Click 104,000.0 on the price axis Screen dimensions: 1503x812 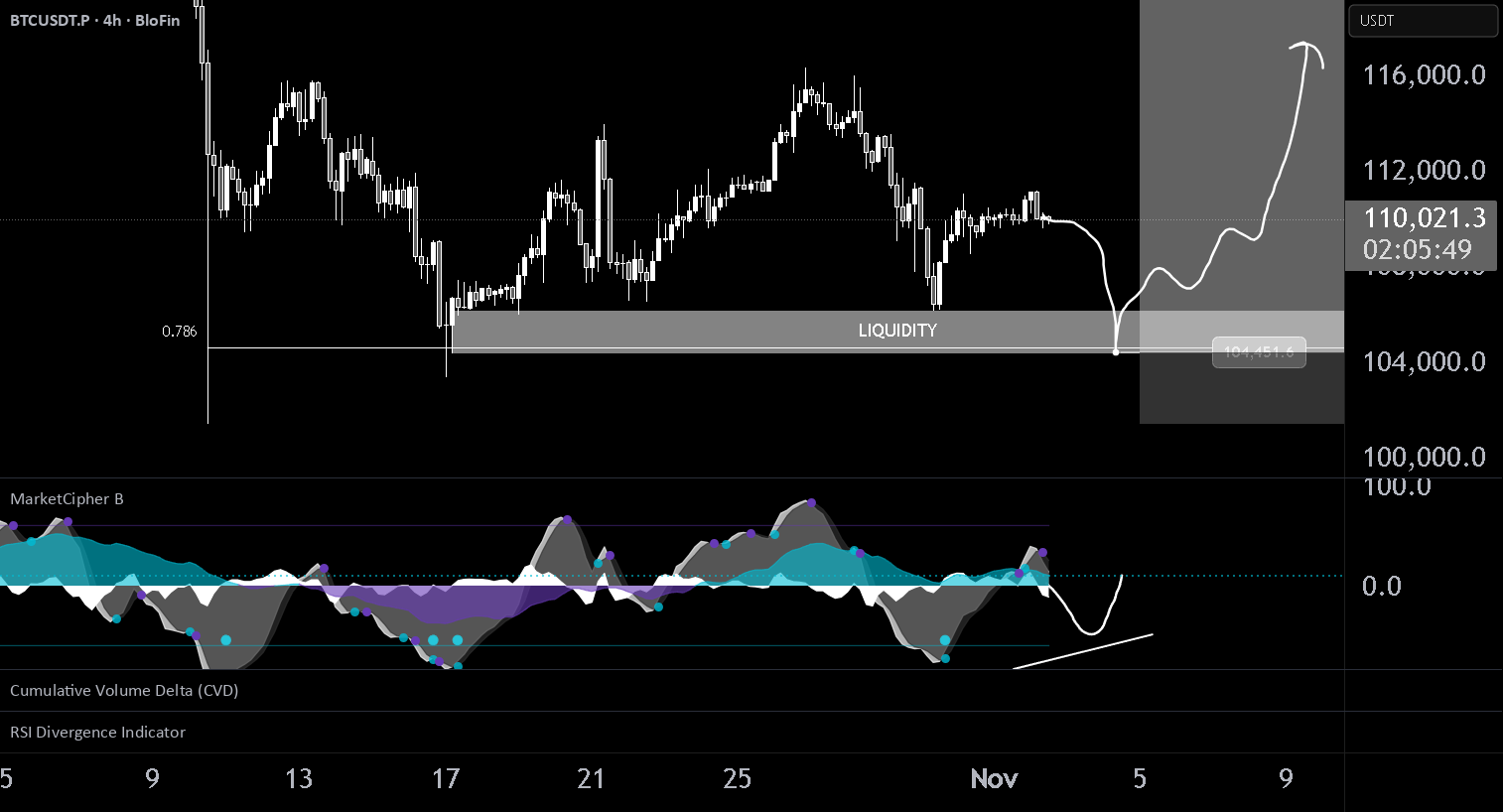(1425, 361)
